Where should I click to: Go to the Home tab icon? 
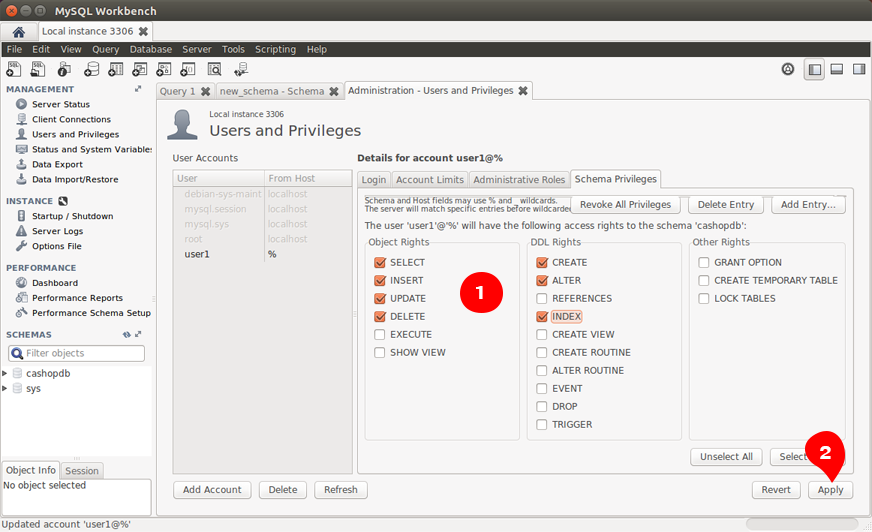pyautogui.click(x=18, y=32)
